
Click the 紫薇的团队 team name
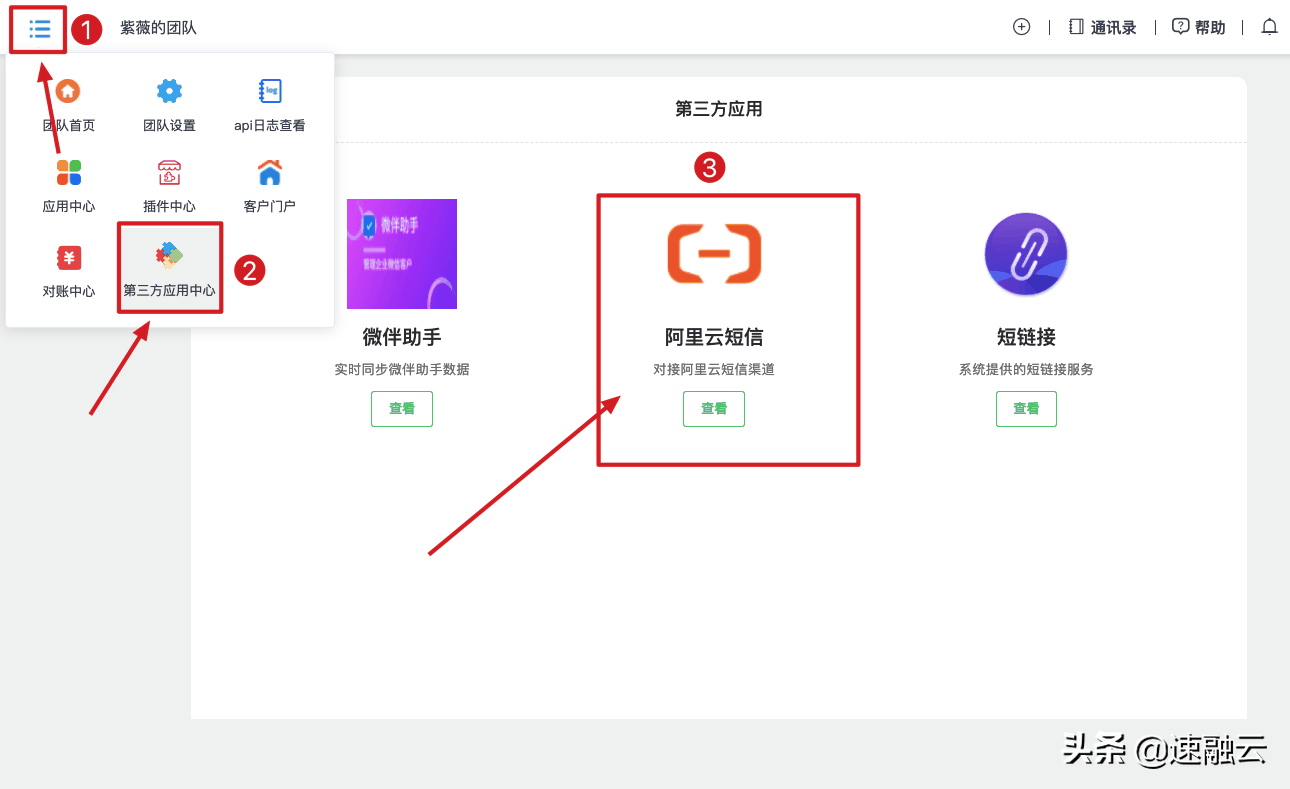[158, 28]
